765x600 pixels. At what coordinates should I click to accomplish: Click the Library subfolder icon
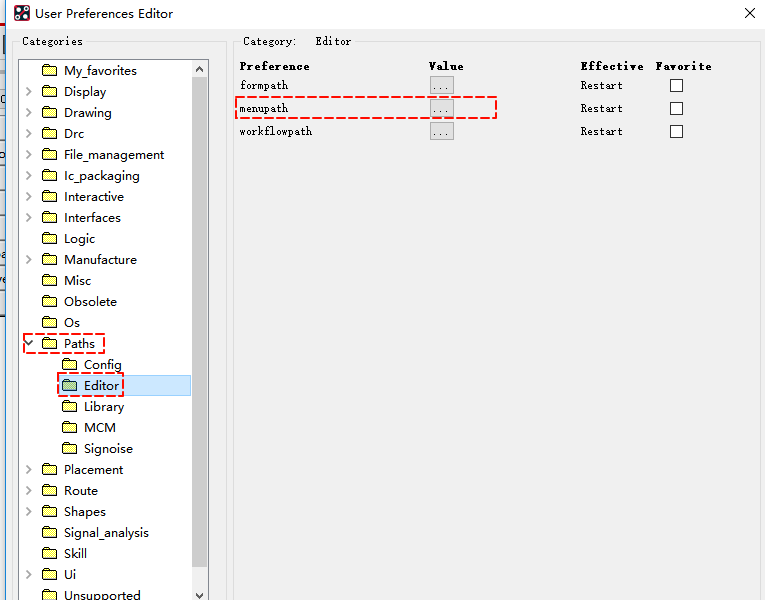(x=69, y=407)
